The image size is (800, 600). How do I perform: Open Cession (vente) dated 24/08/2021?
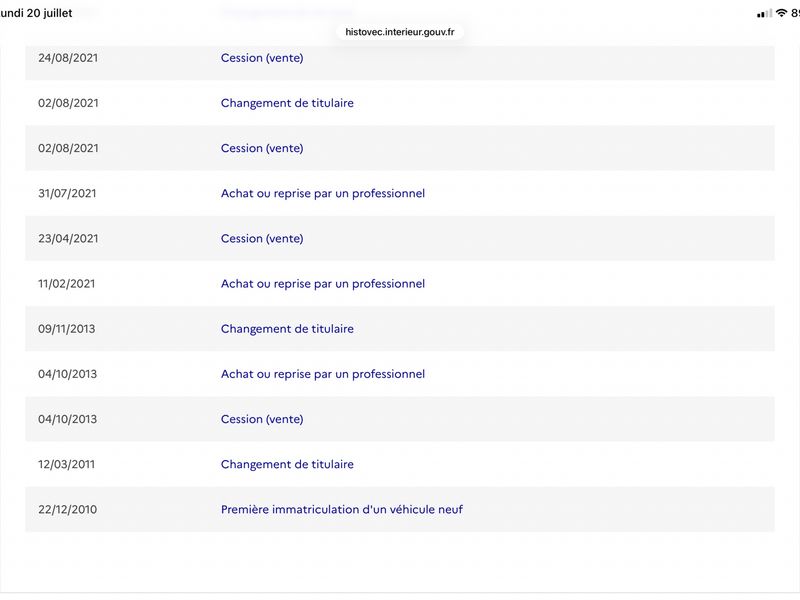pyautogui.click(x=262, y=58)
